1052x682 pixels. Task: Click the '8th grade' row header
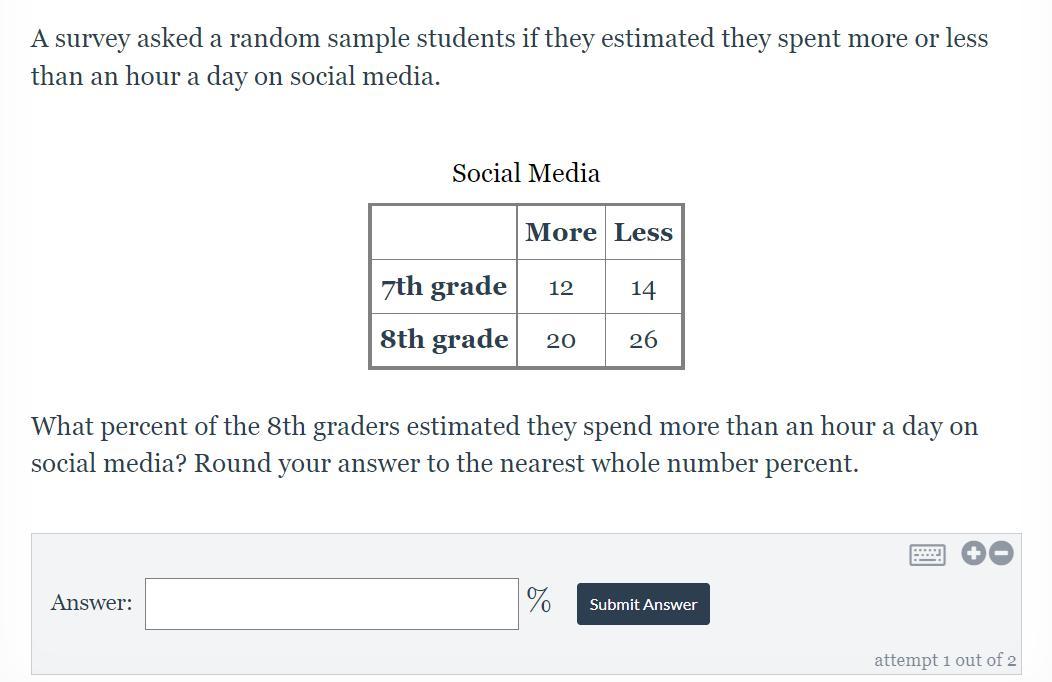click(443, 339)
